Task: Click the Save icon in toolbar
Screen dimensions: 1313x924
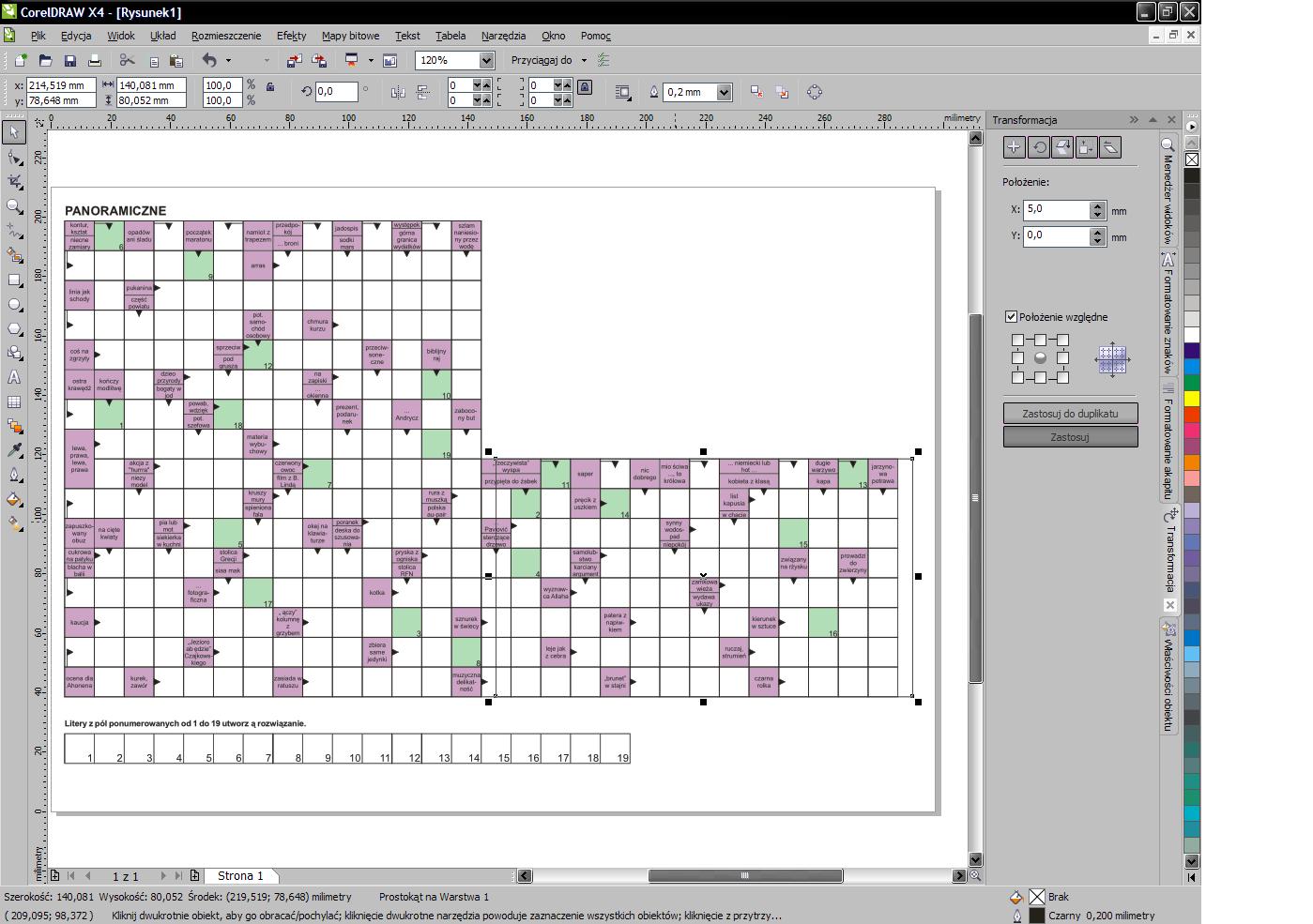Action: [69, 61]
